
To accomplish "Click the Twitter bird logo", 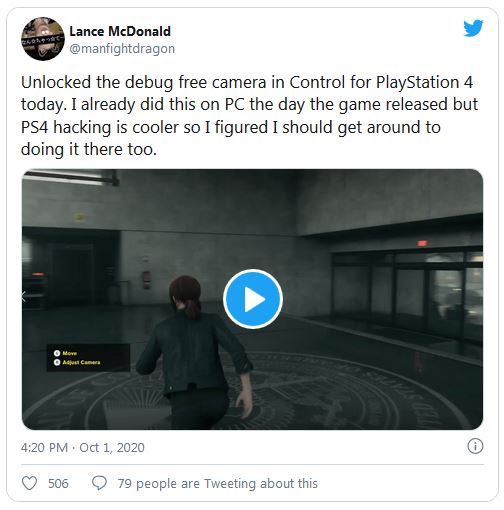I will (x=473, y=28).
